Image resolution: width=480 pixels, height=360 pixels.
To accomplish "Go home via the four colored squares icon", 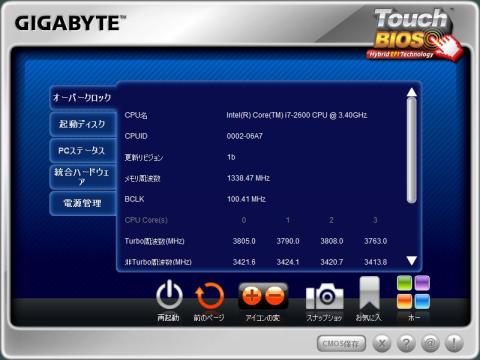I will [x=413, y=293].
